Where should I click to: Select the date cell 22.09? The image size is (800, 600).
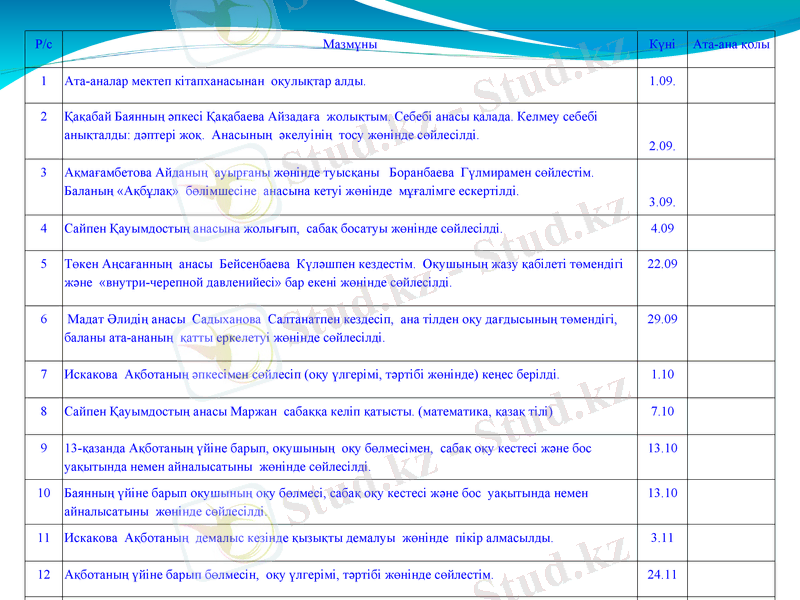click(x=661, y=265)
